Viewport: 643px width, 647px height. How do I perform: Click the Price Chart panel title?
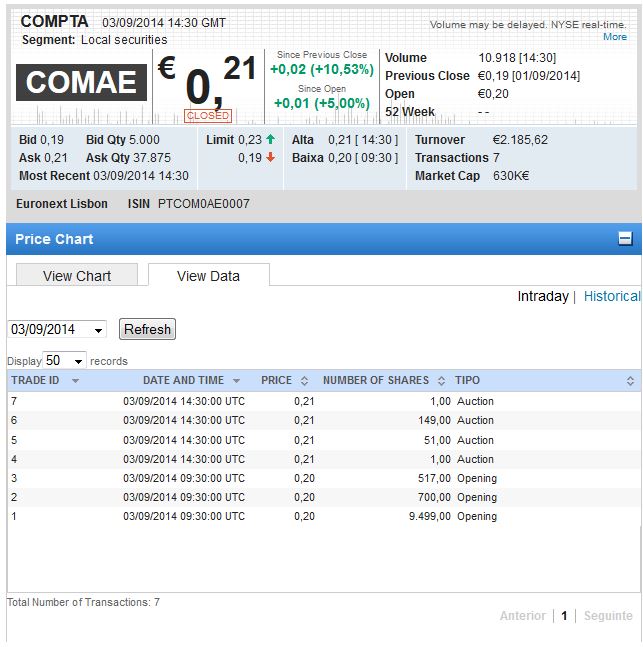click(54, 239)
